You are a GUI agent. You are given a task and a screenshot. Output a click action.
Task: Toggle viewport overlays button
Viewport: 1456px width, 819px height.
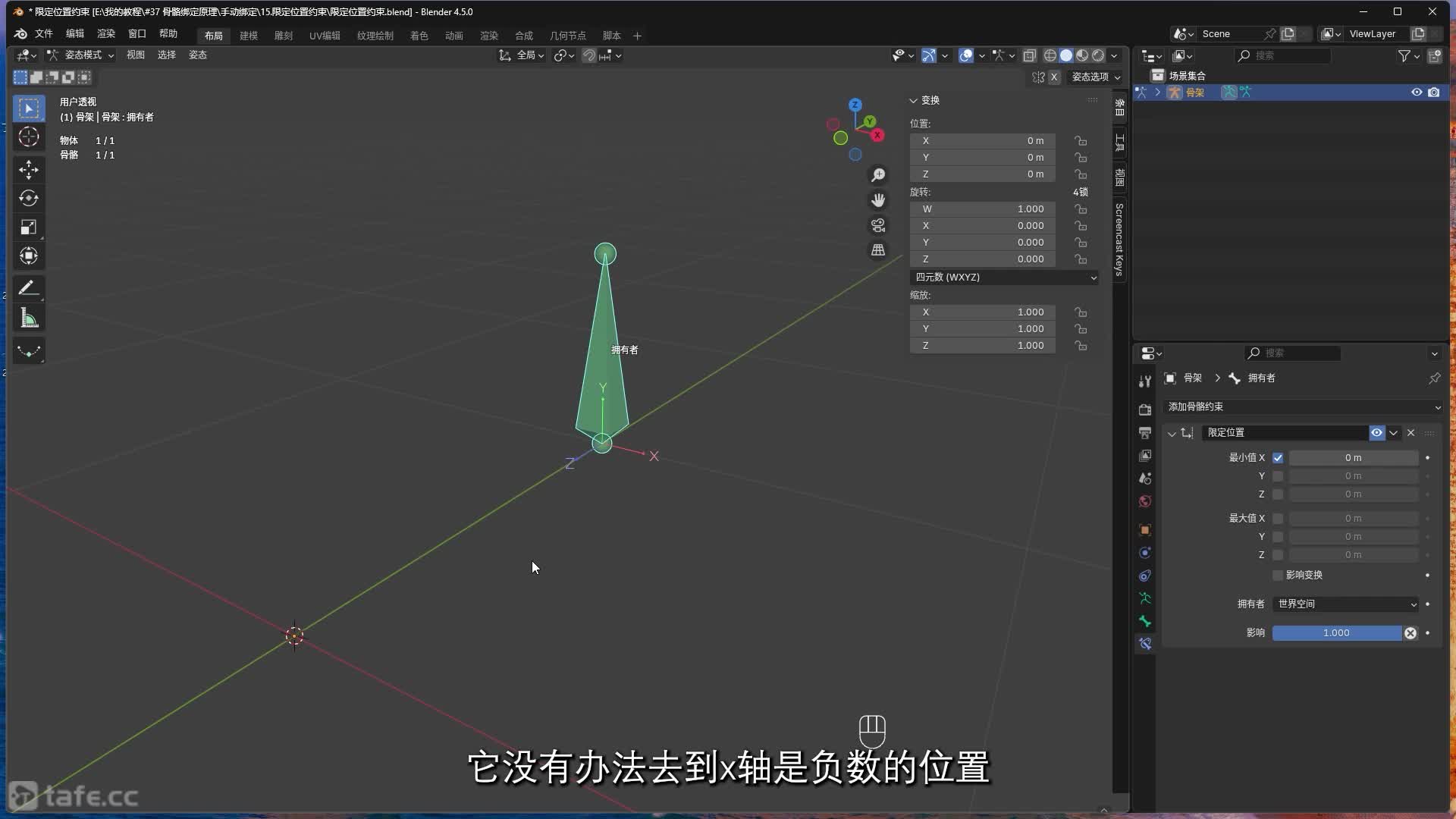click(965, 55)
